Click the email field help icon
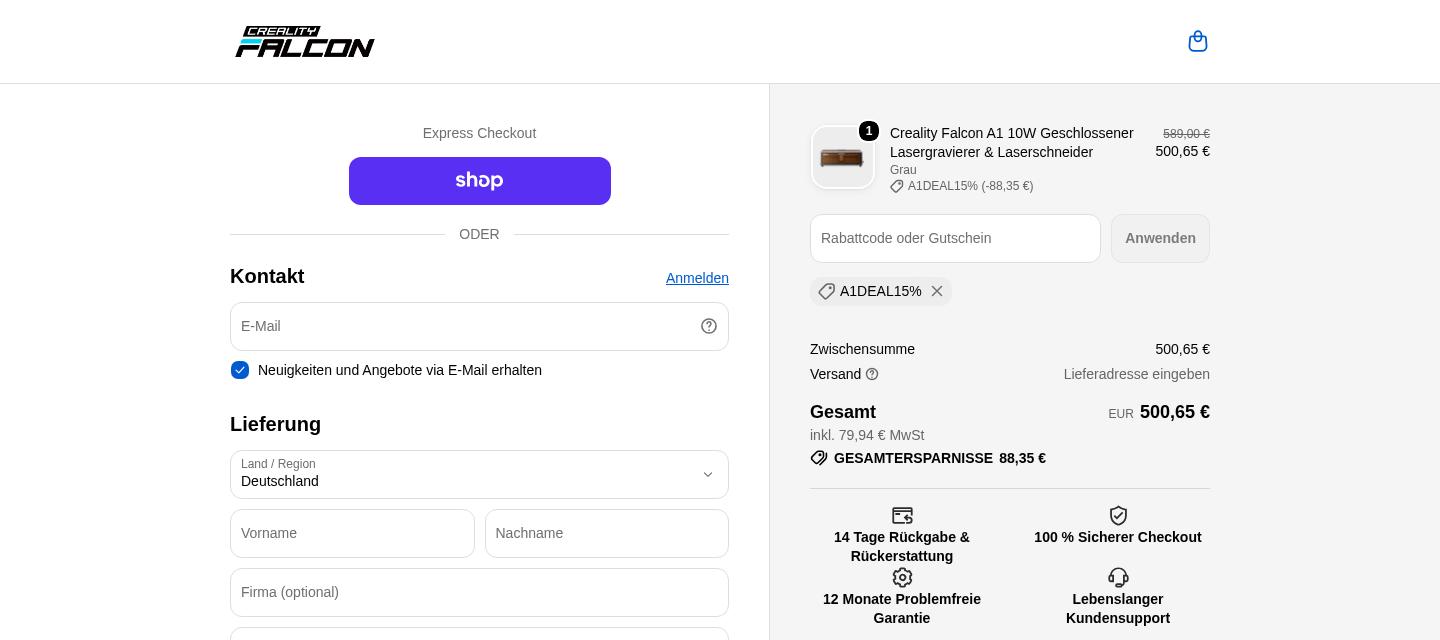 [x=709, y=326]
